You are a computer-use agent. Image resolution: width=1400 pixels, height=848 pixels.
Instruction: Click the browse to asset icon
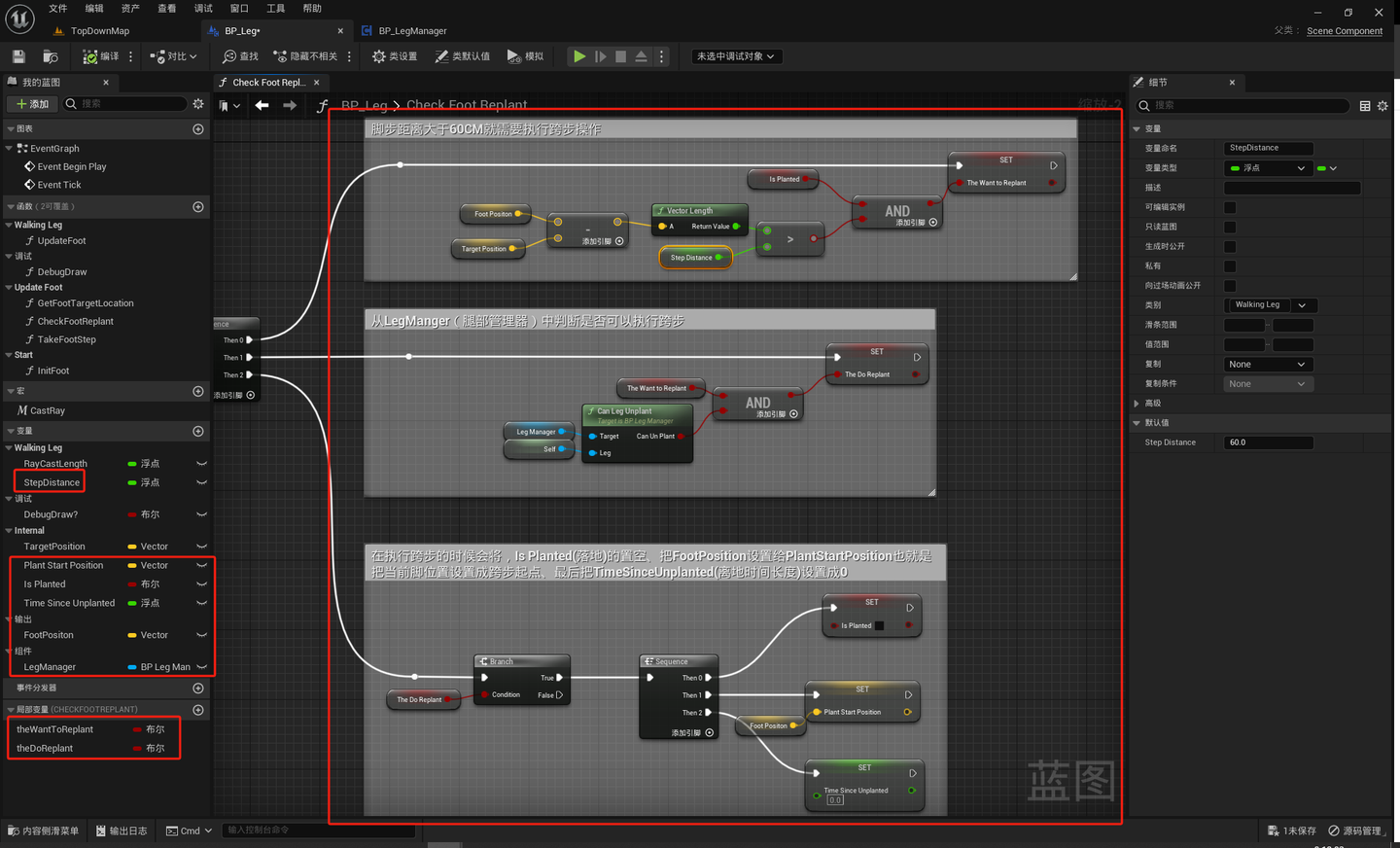pos(51,56)
